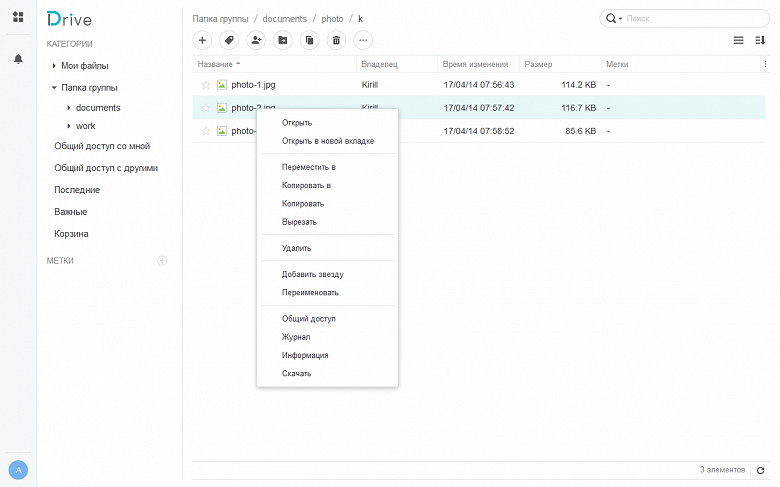The width and height of the screenshot is (780, 487).
Task: Open the app grid launcher icon
Action: pos(18,17)
